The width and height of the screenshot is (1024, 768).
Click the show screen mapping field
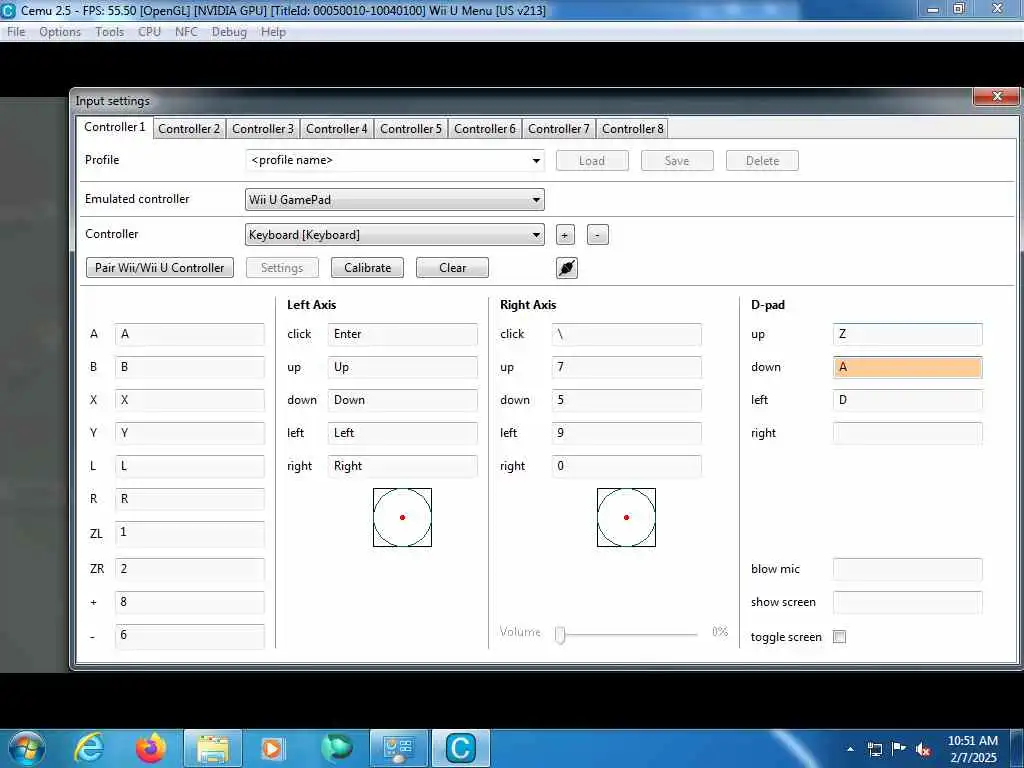pos(908,602)
